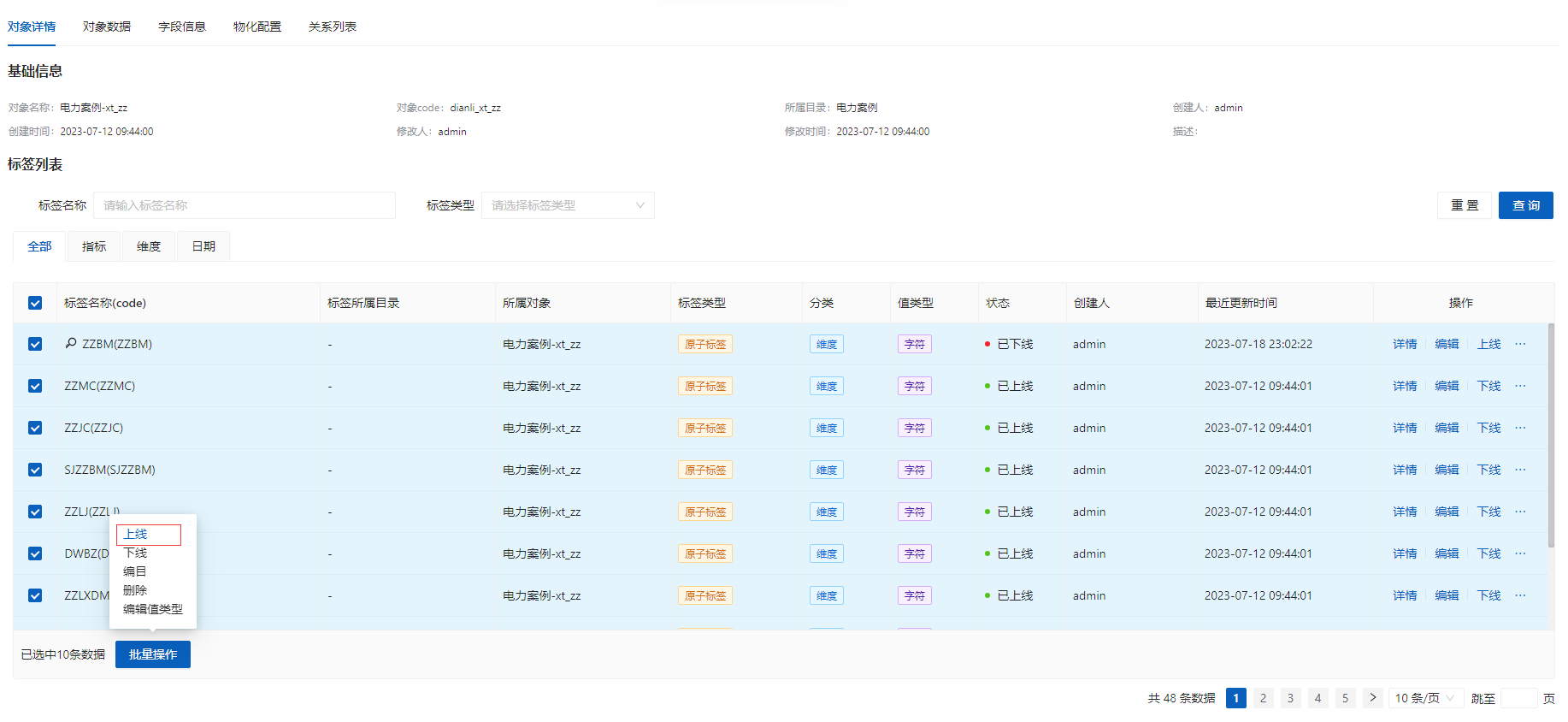Open more actions ellipsis for ZZMC row
This screenshot has height=722, width=1568.
coord(1520,386)
